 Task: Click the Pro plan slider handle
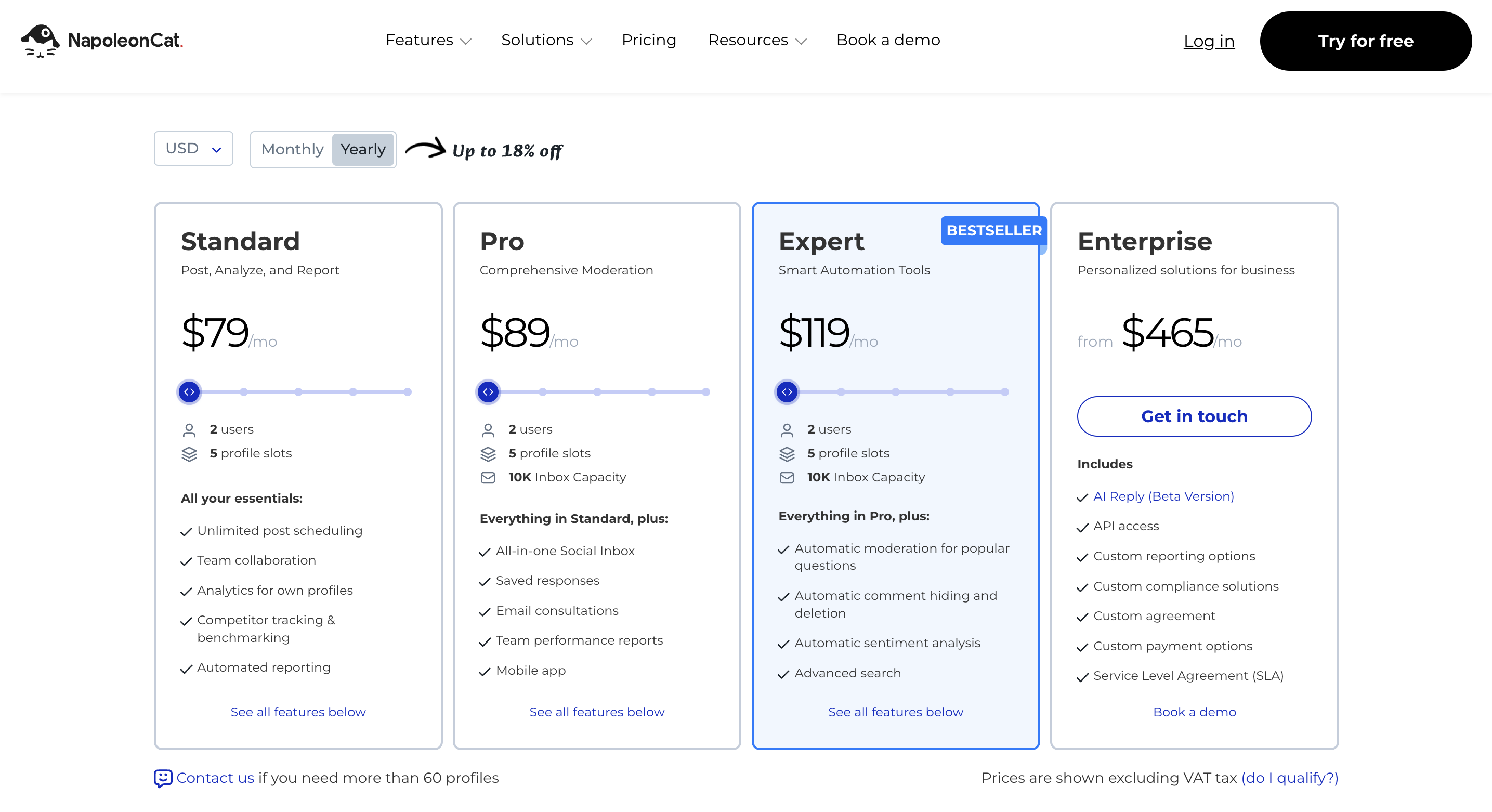pyautogui.click(x=488, y=392)
